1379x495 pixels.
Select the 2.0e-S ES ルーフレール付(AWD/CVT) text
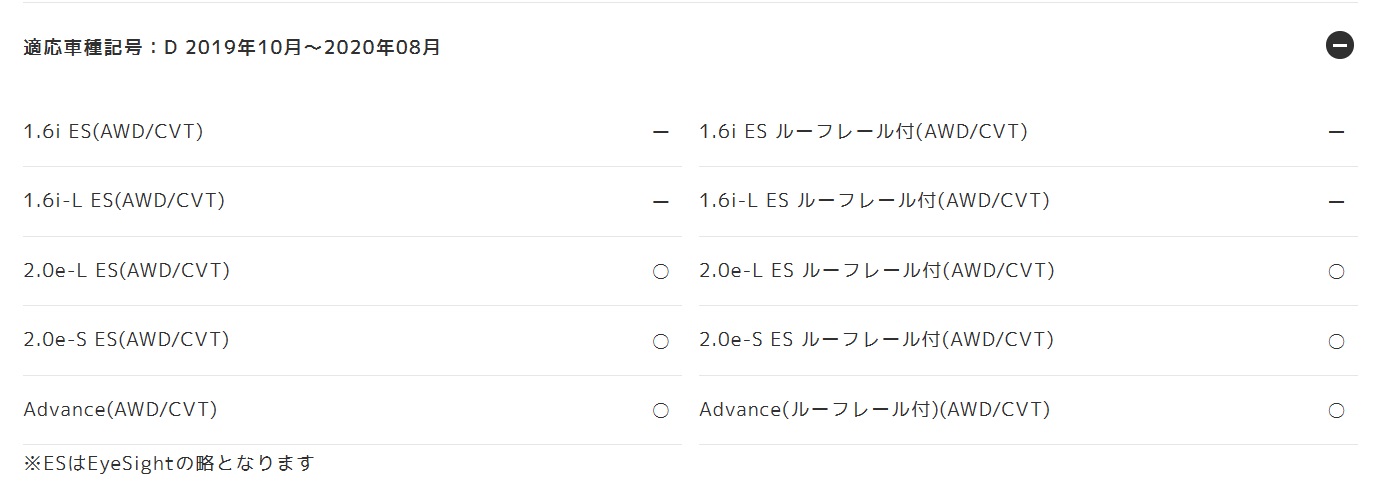(877, 339)
